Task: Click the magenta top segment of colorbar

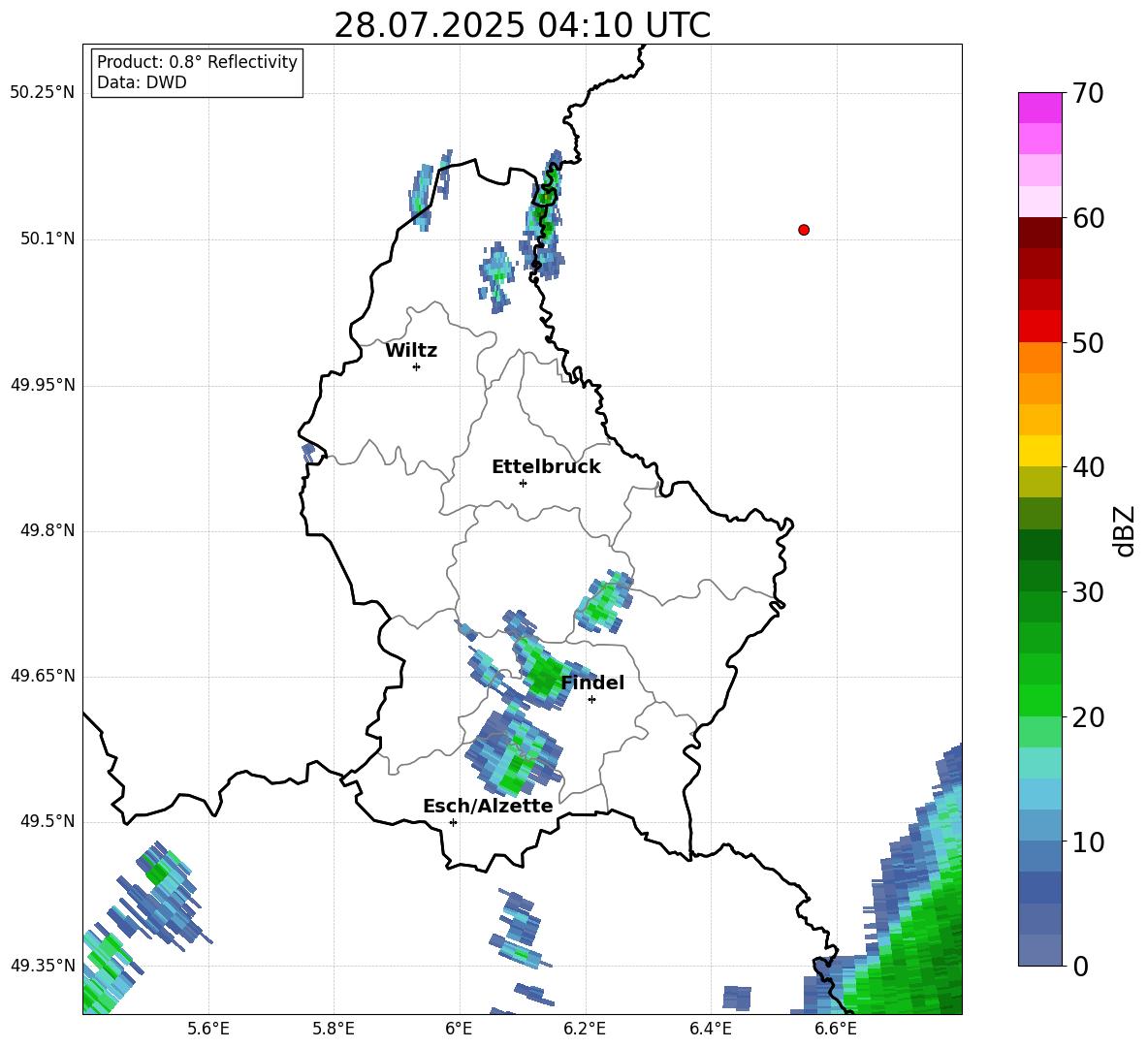Action: tap(1039, 108)
